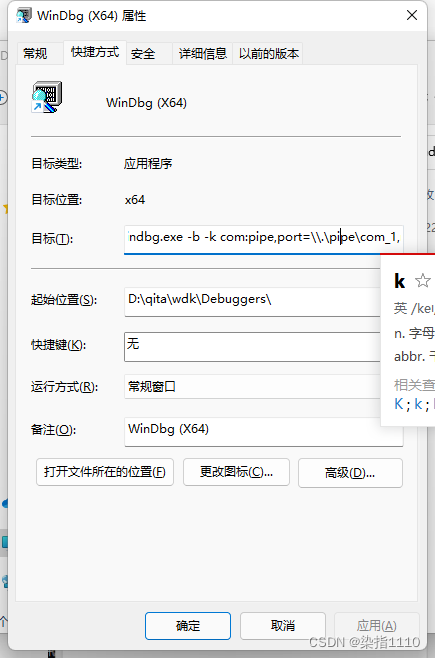Select the 快捷方式 tab
The width and height of the screenshot is (435, 658).
click(x=95, y=52)
